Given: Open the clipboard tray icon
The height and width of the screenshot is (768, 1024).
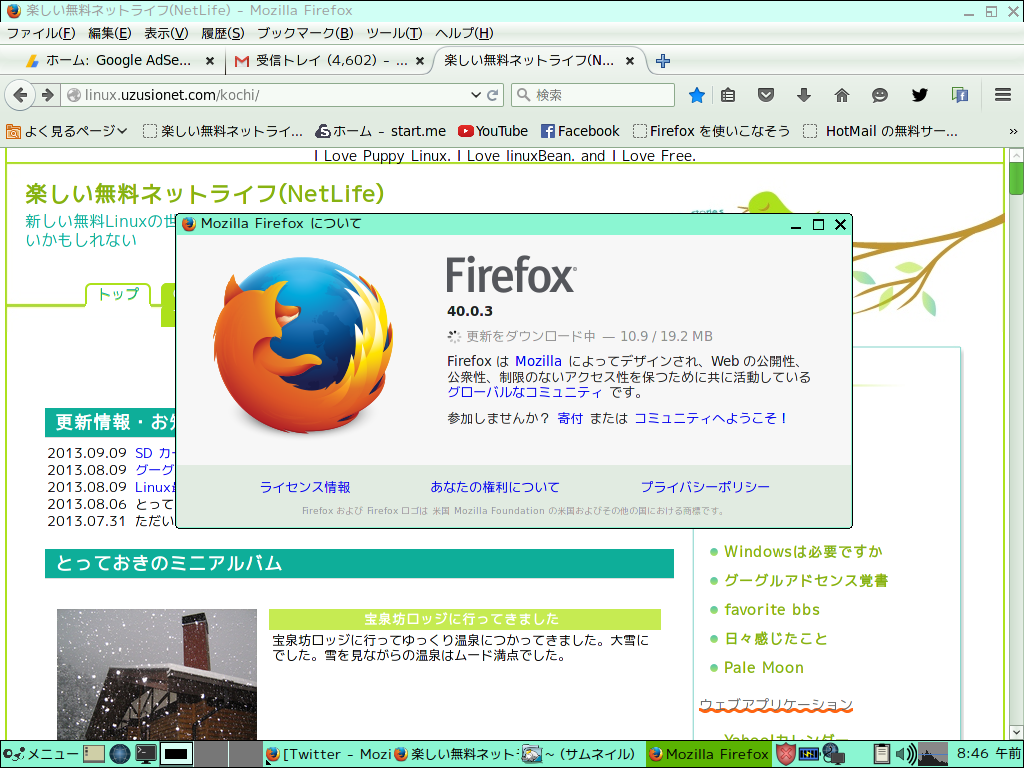Looking at the screenshot, I should (x=881, y=754).
